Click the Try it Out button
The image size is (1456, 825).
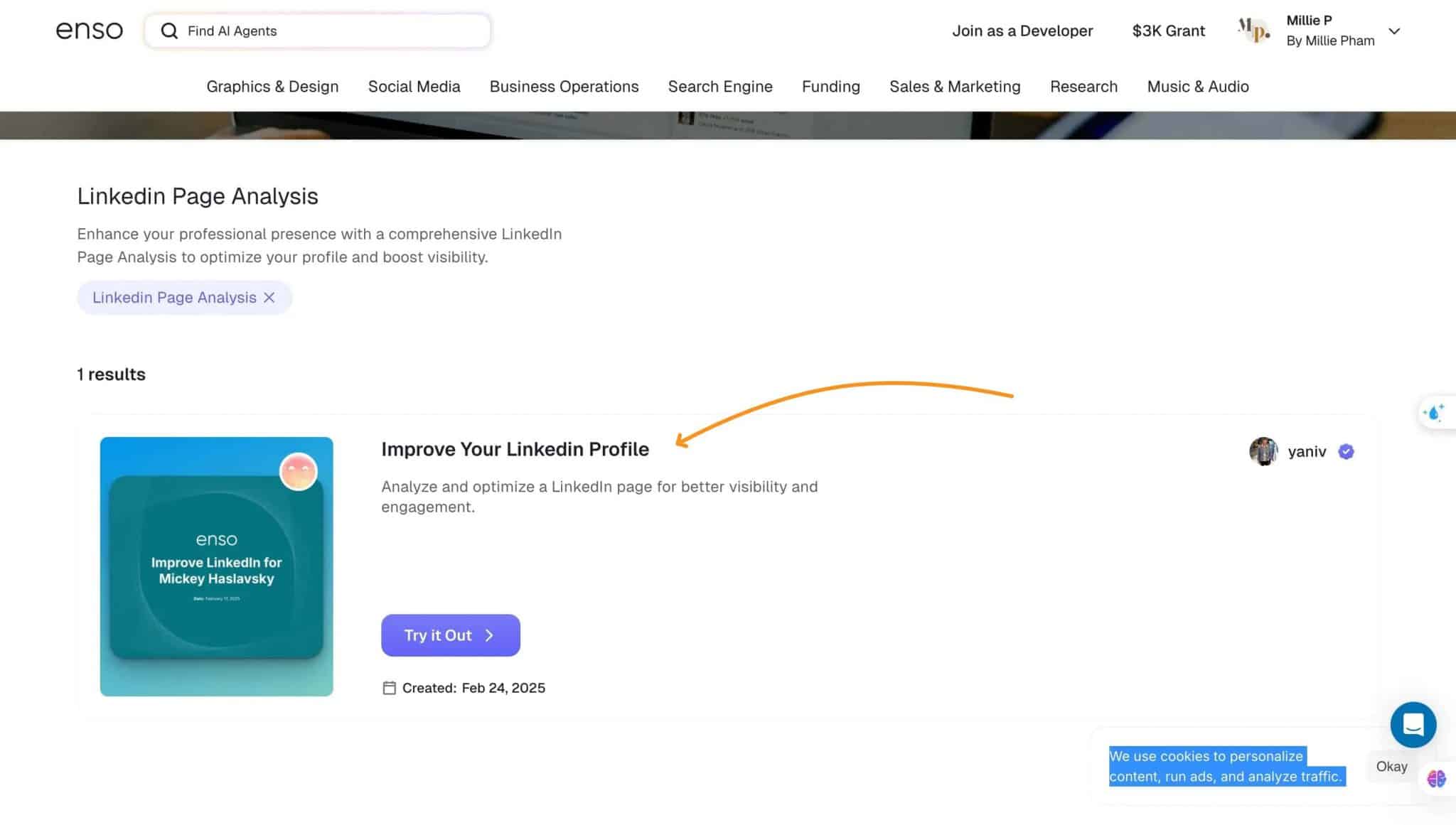[450, 635]
